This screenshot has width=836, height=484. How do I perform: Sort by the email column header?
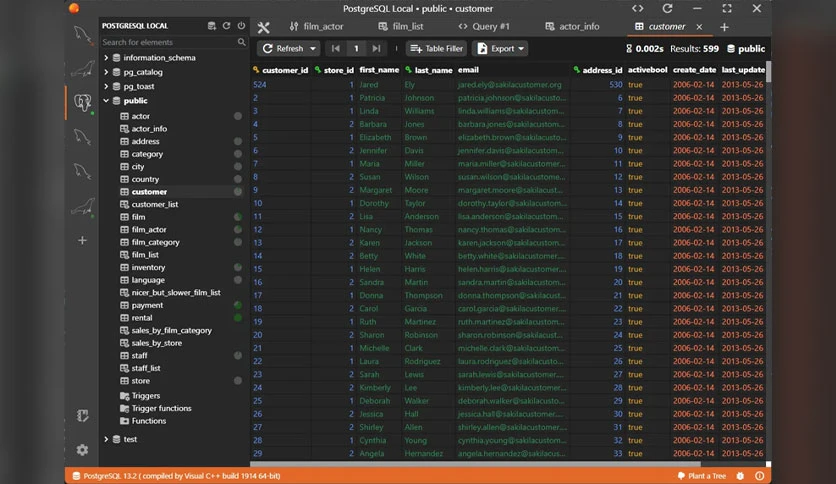(468, 70)
